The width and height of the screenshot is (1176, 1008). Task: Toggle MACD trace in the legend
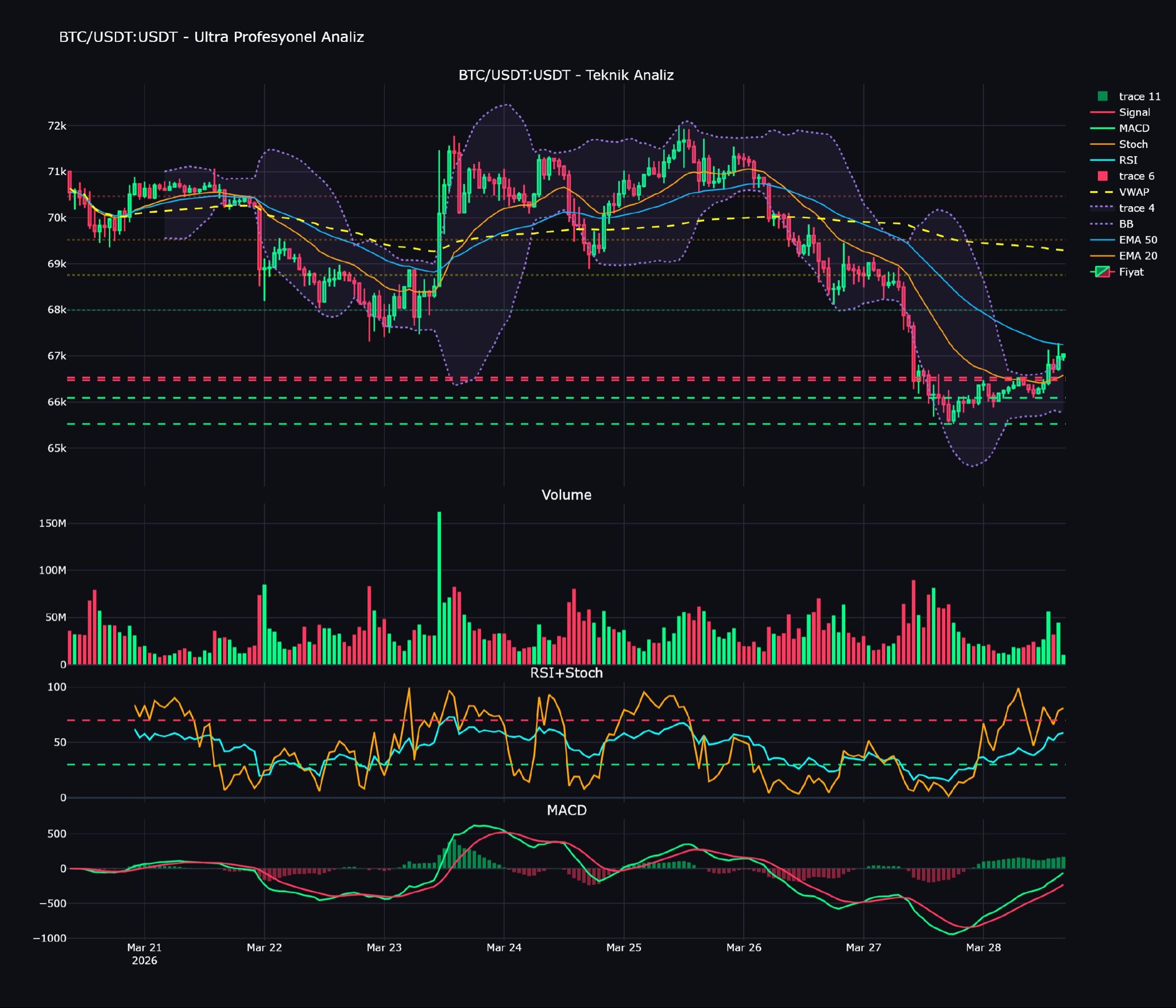tap(1134, 128)
